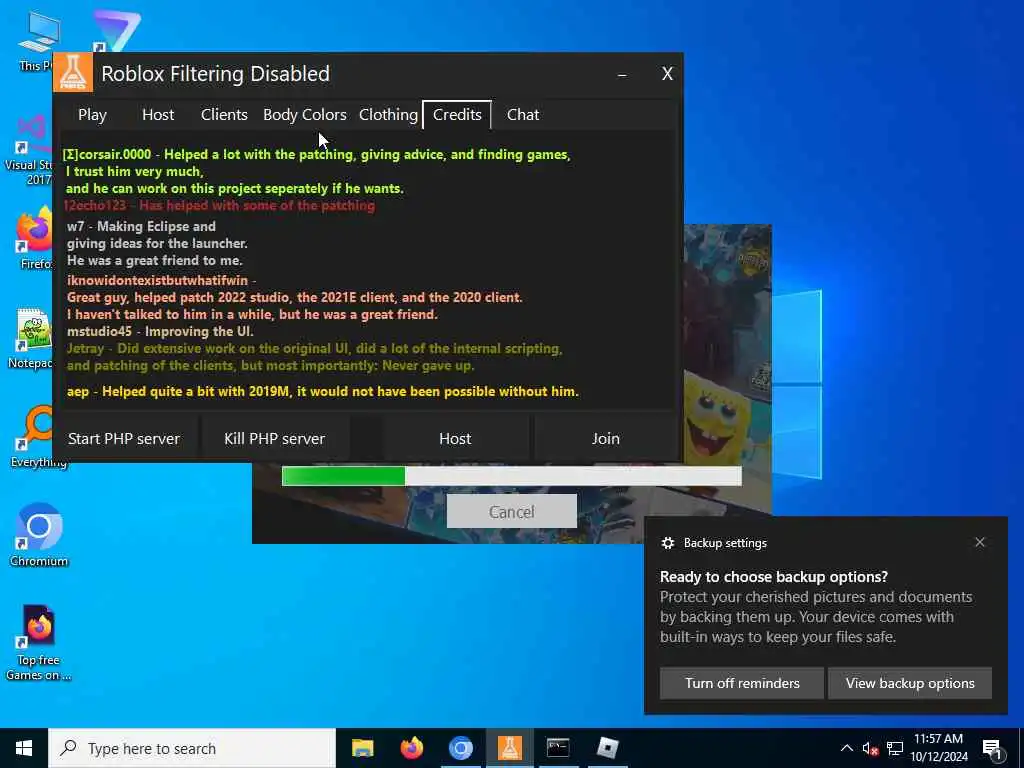
Task: Click Turn off reminders in notification
Action: click(742, 683)
